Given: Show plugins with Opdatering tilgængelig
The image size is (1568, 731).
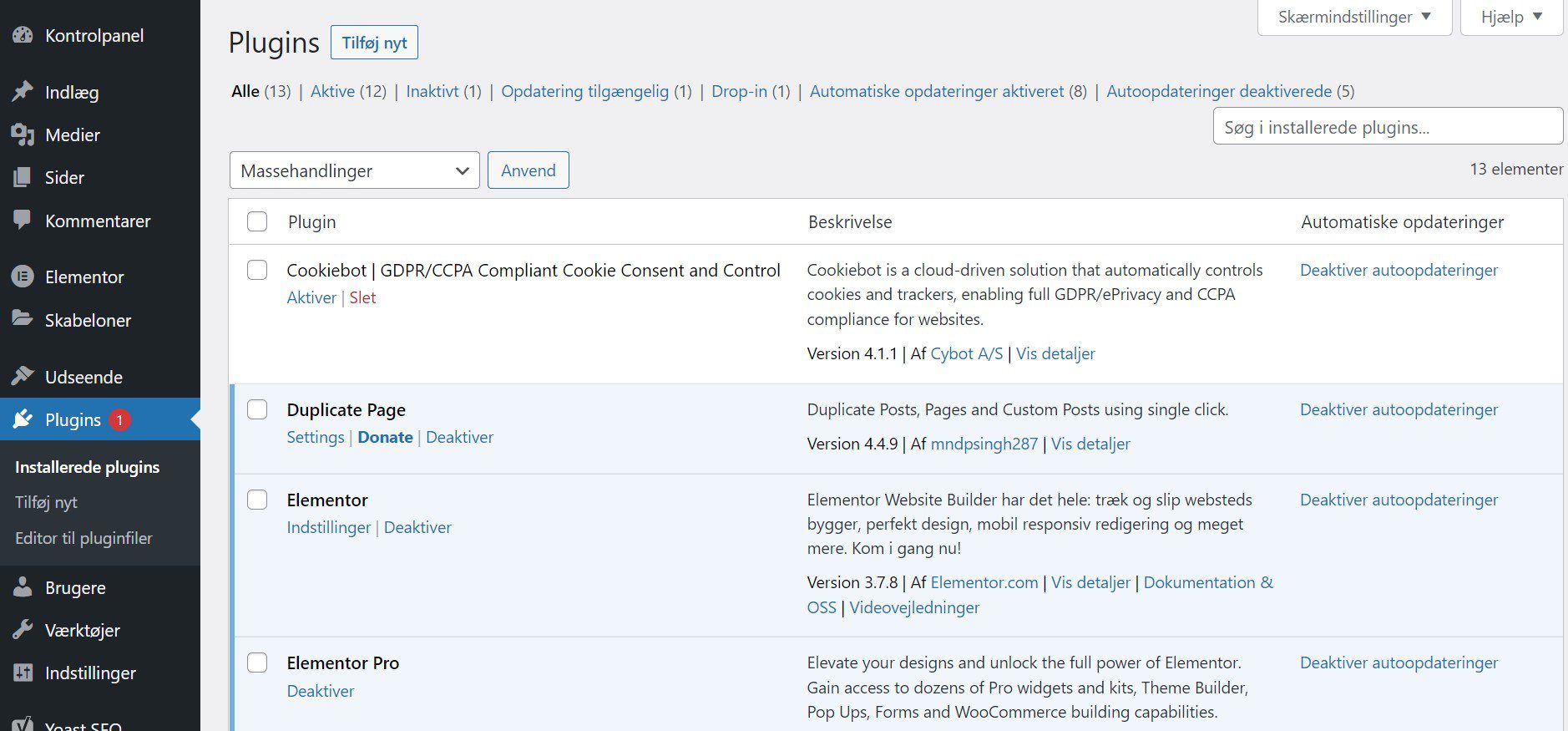Looking at the screenshot, I should (584, 91).
